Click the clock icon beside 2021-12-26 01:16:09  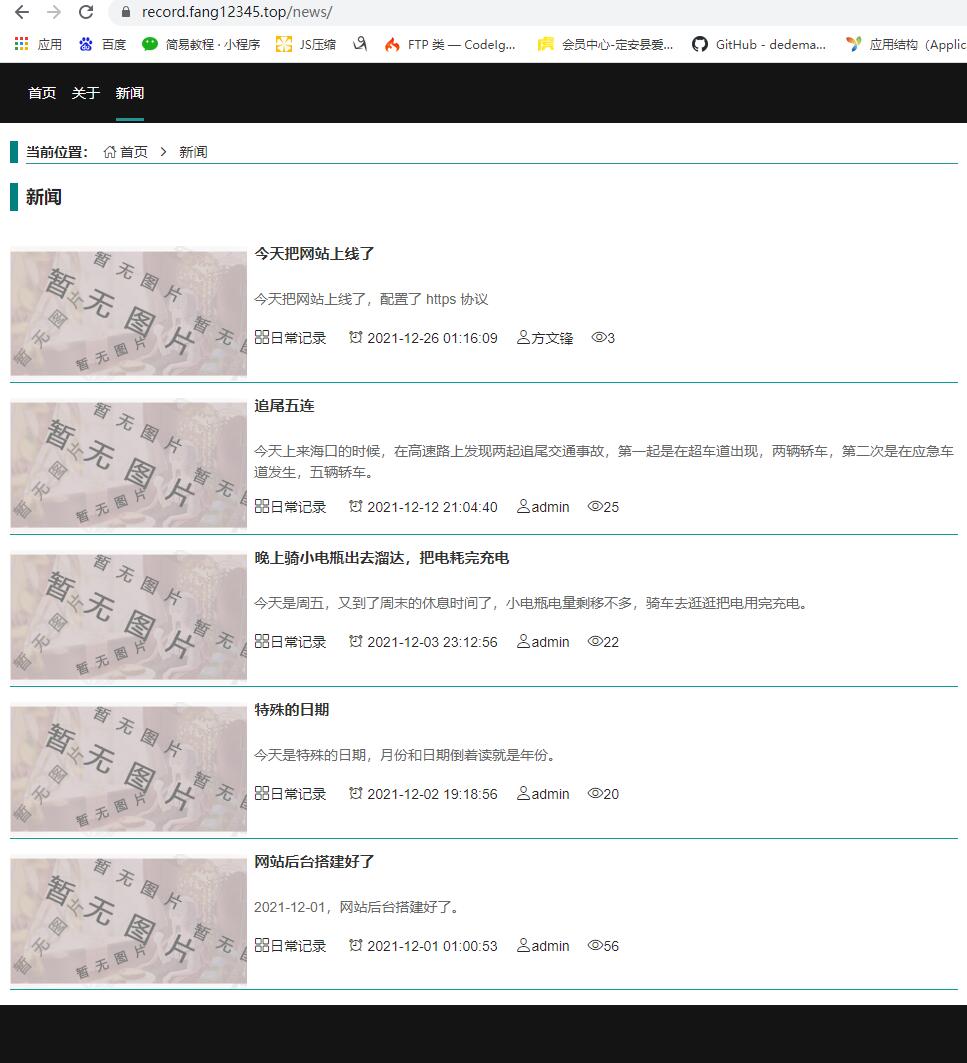coord(355,337)
